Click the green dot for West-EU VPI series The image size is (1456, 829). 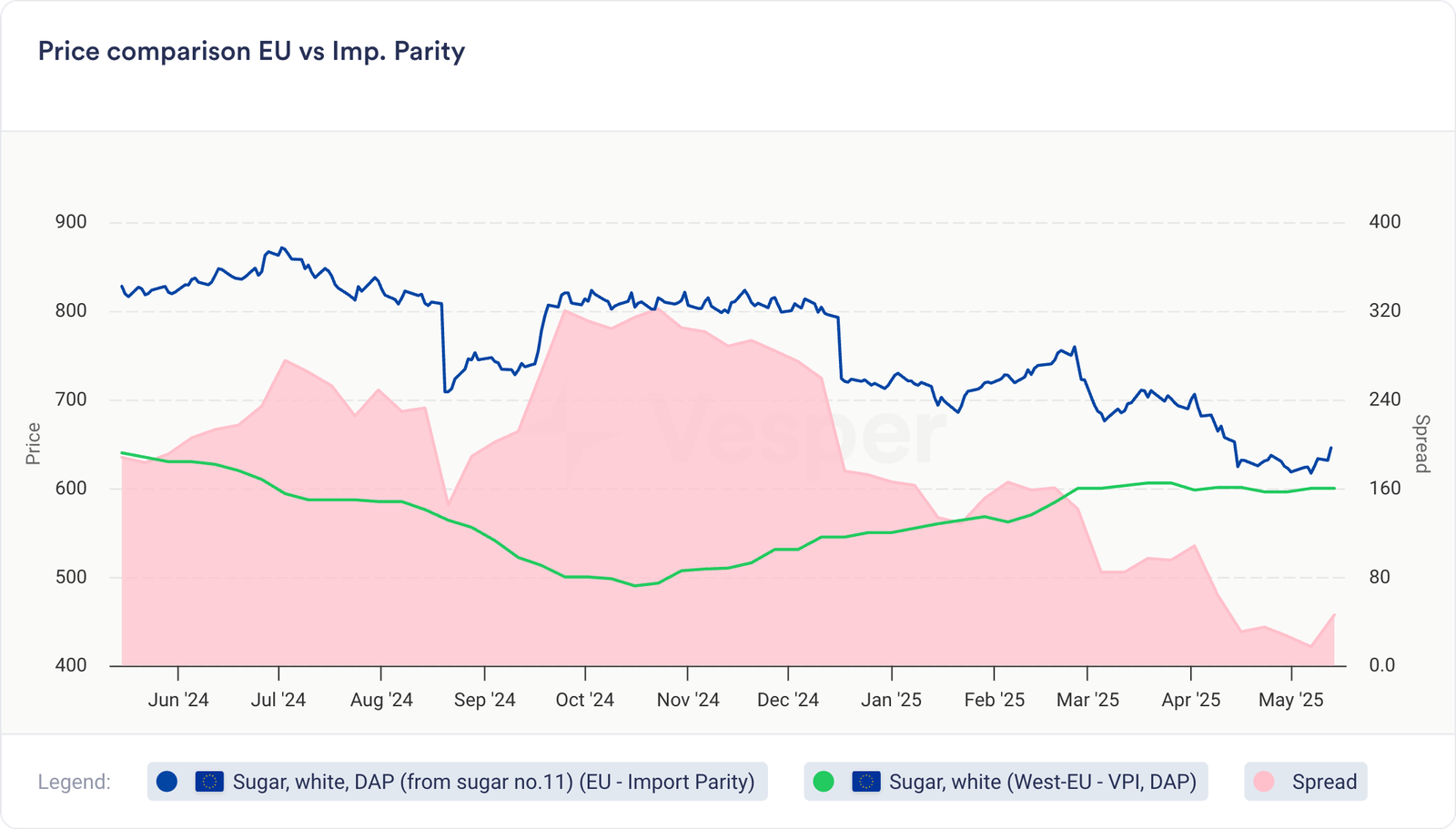coord(824,782)
